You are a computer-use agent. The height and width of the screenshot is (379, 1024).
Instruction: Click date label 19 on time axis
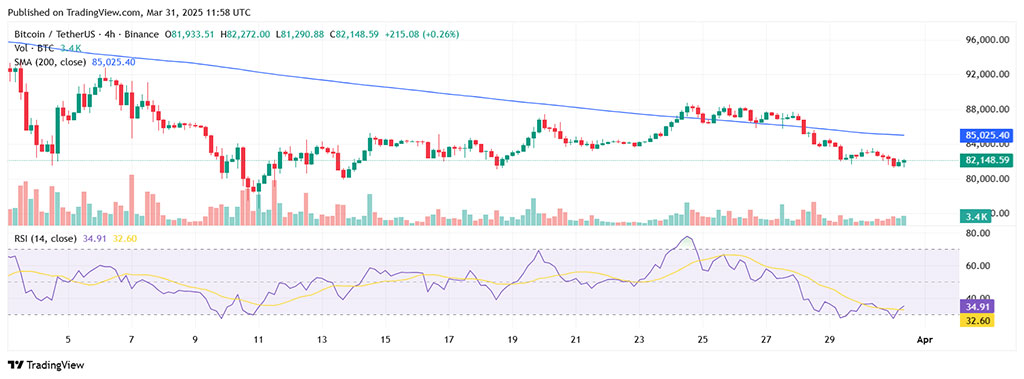(512, 340)
